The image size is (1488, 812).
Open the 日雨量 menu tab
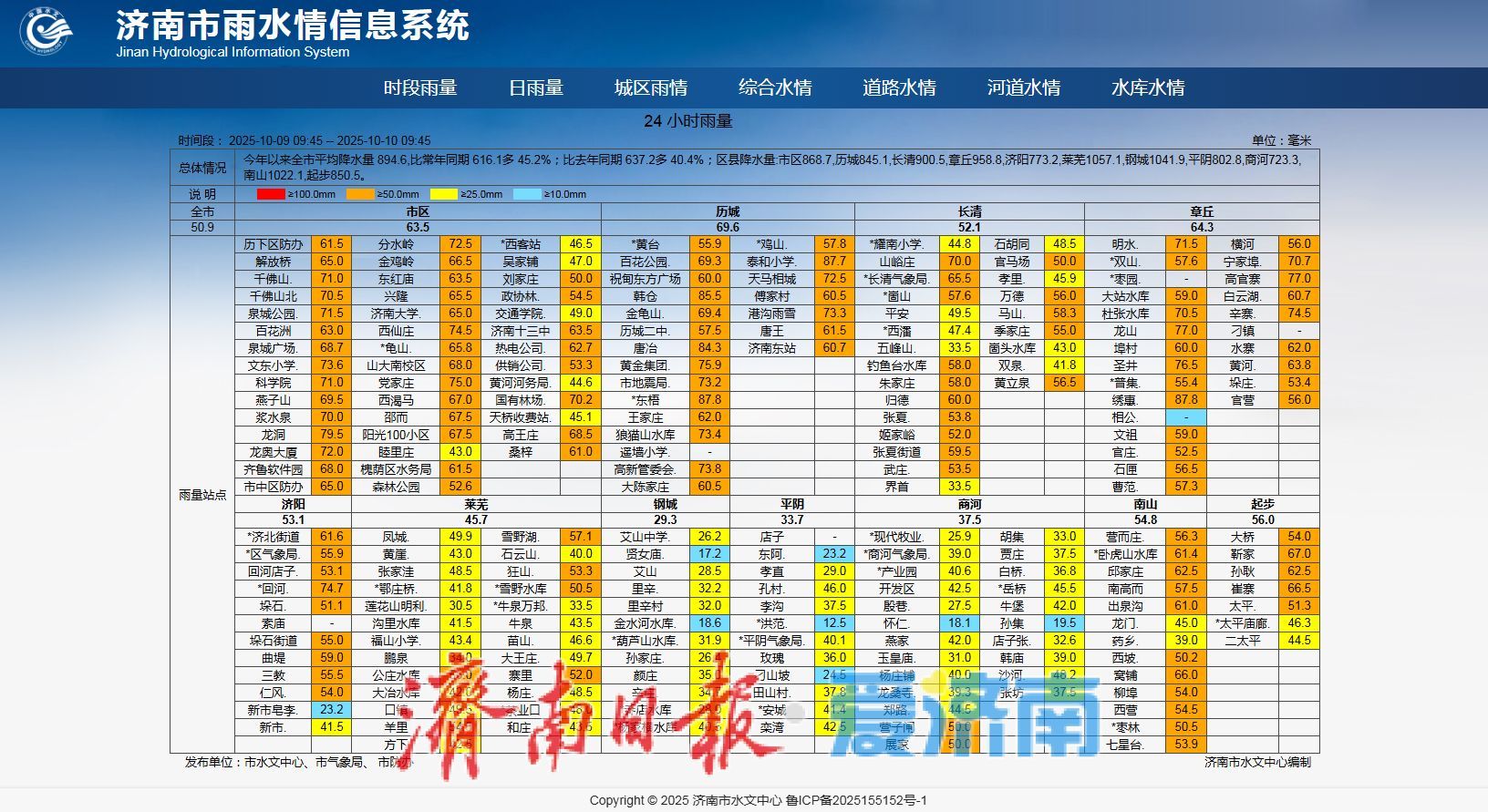coord(536,87)
